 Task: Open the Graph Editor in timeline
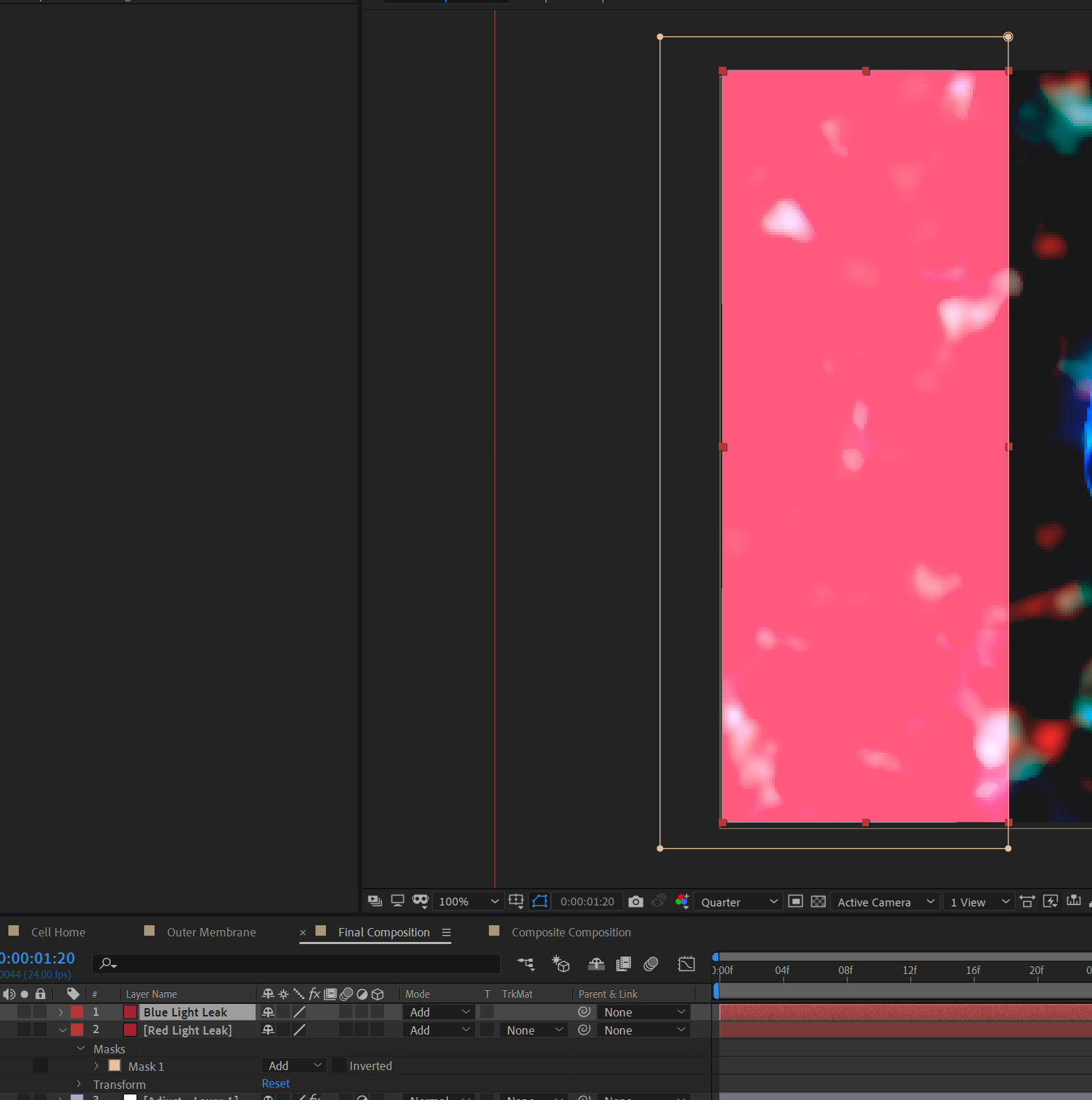click(x=686, y=964)
